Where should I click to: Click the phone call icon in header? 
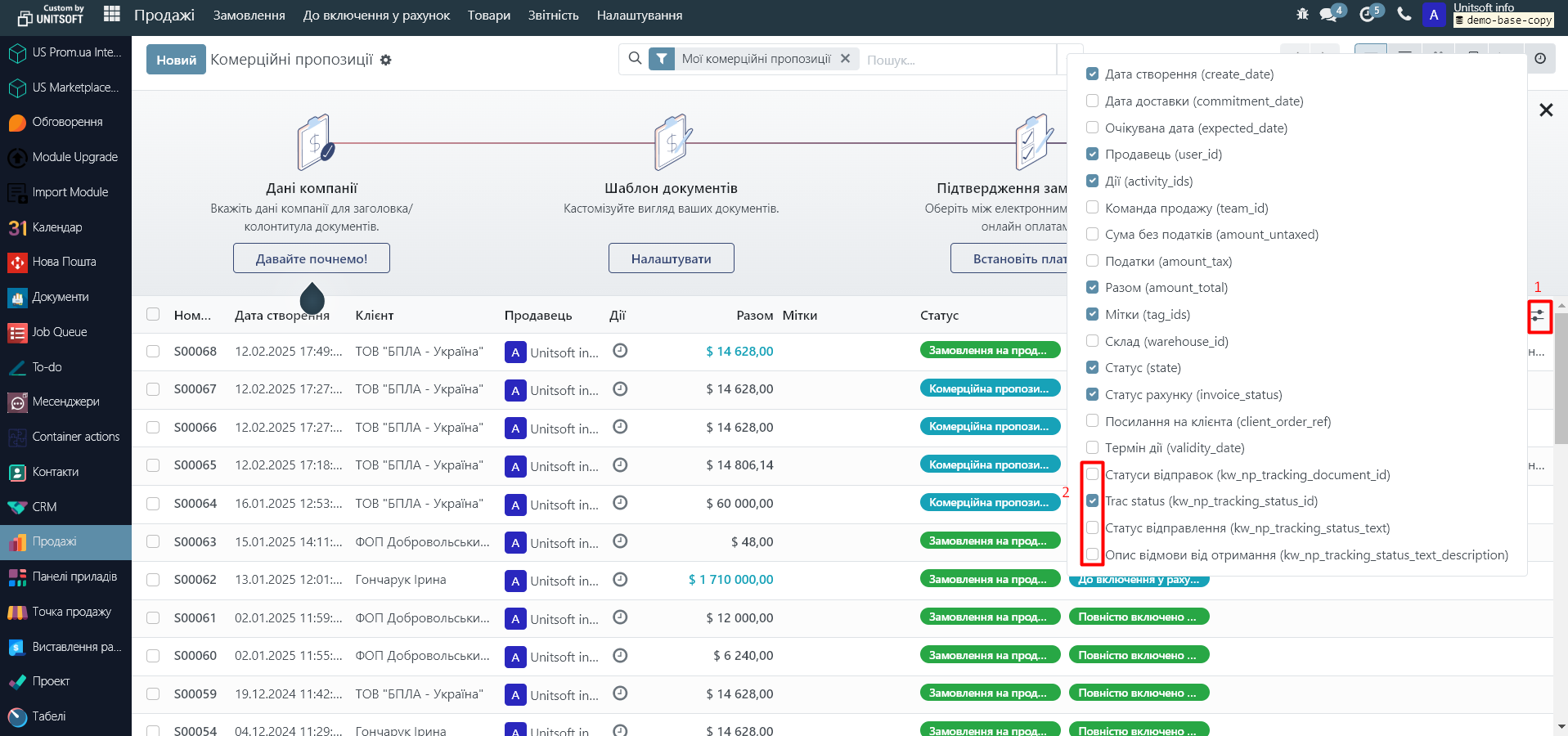(1404, 14)
